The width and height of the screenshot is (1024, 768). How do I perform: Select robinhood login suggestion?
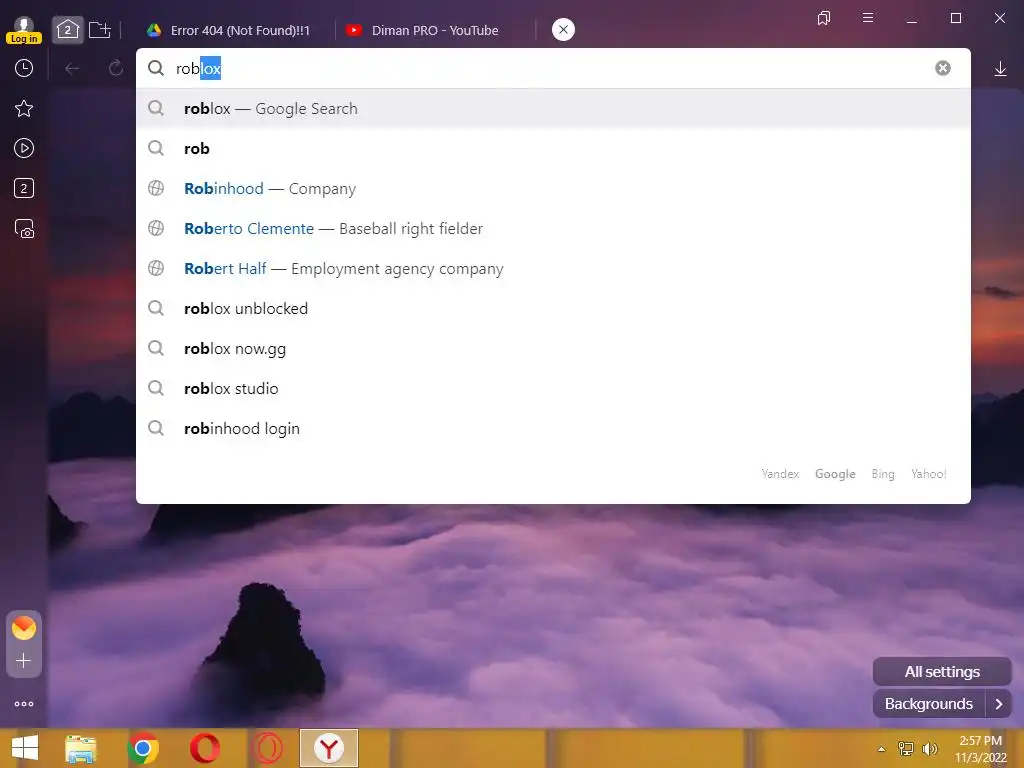tap(553, 428)
